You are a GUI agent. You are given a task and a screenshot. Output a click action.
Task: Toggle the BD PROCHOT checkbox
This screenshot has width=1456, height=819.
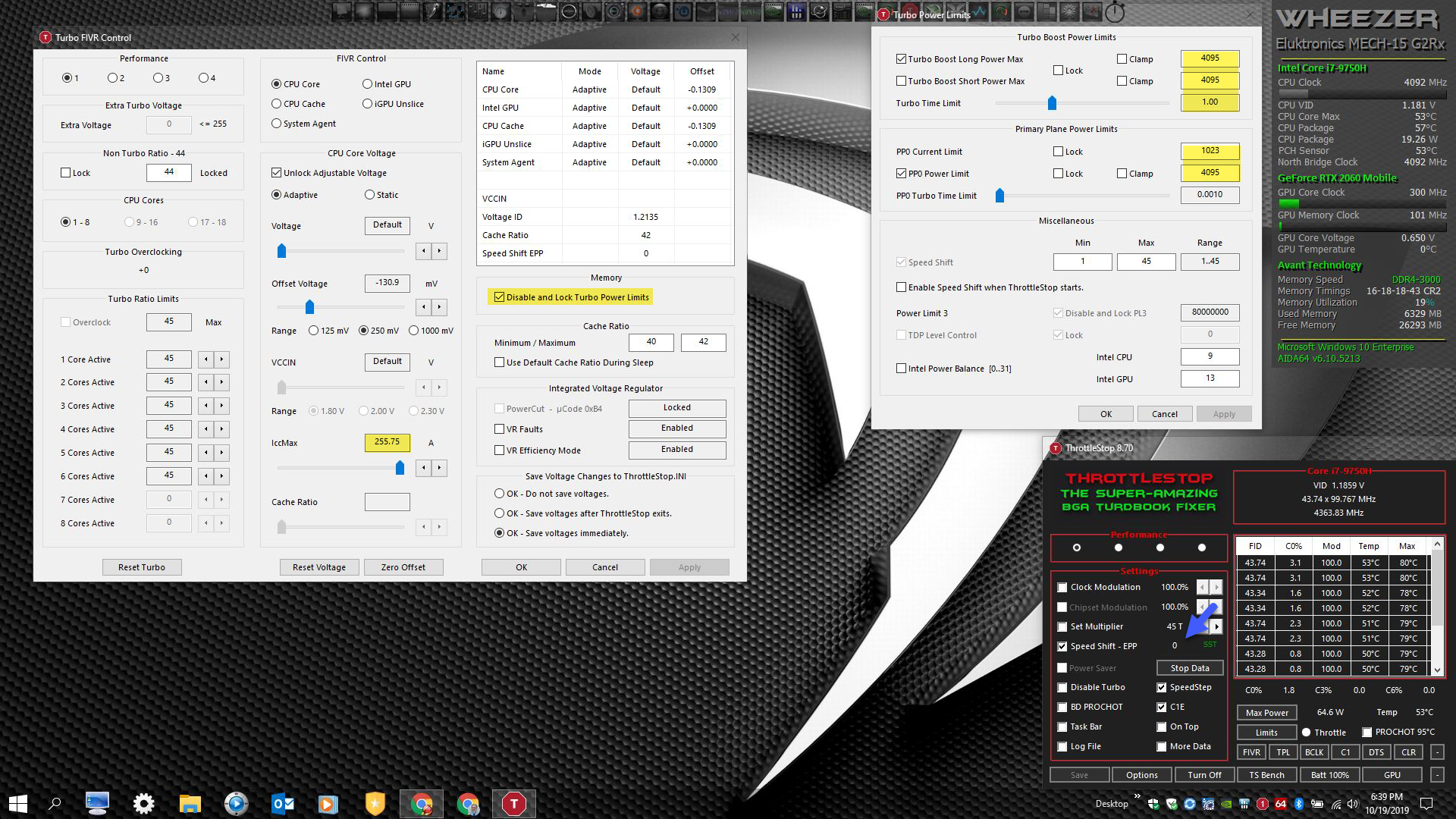pos(1062,708)
